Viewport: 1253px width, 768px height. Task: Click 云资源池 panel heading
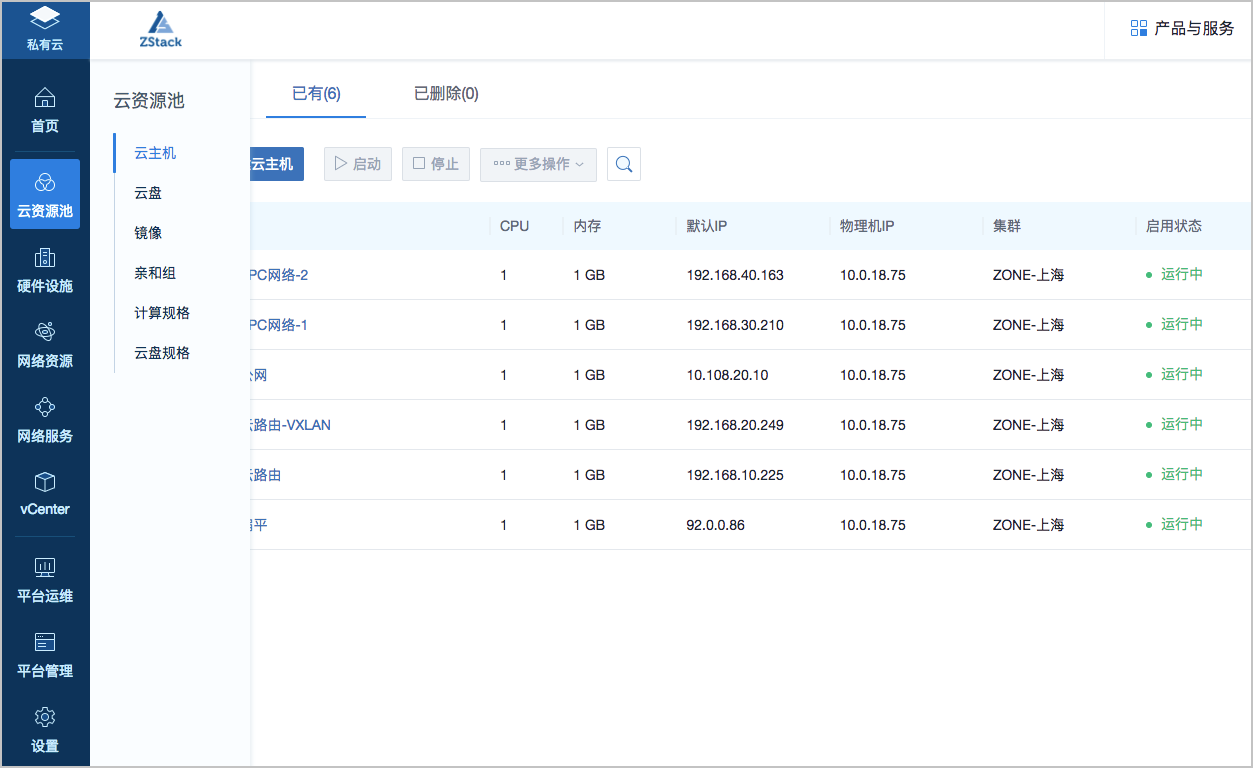point(149,101)
